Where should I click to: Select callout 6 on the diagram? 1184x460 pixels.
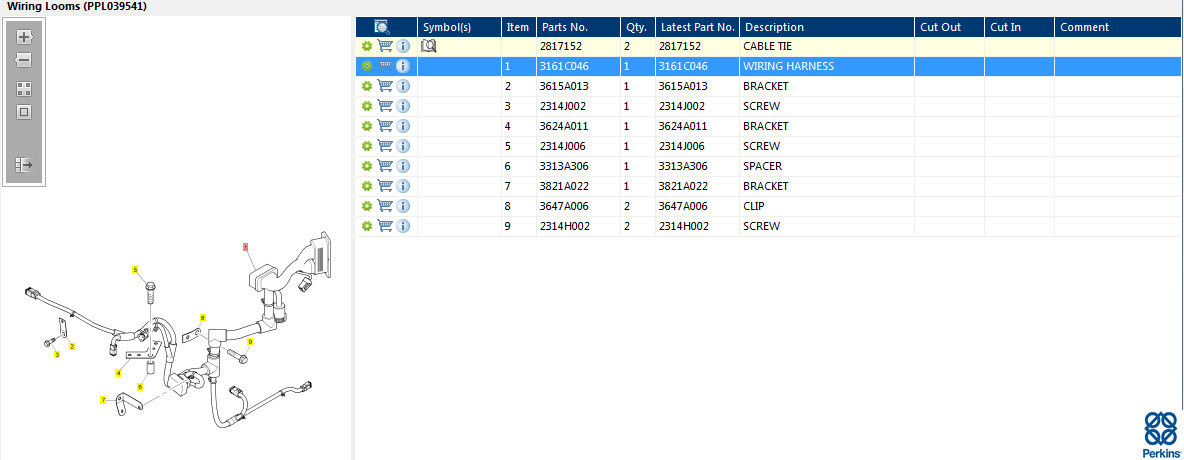pos(140,387)
